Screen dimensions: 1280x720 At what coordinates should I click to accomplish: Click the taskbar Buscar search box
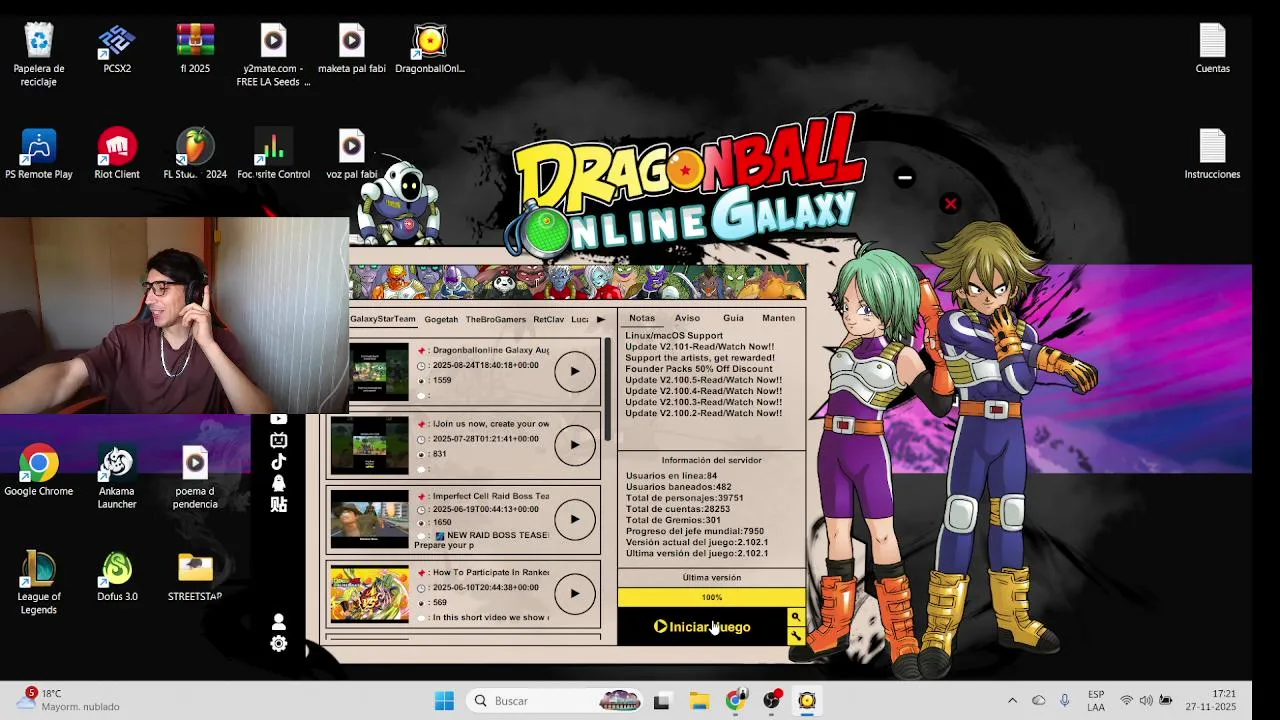click(x=556, y=701)
